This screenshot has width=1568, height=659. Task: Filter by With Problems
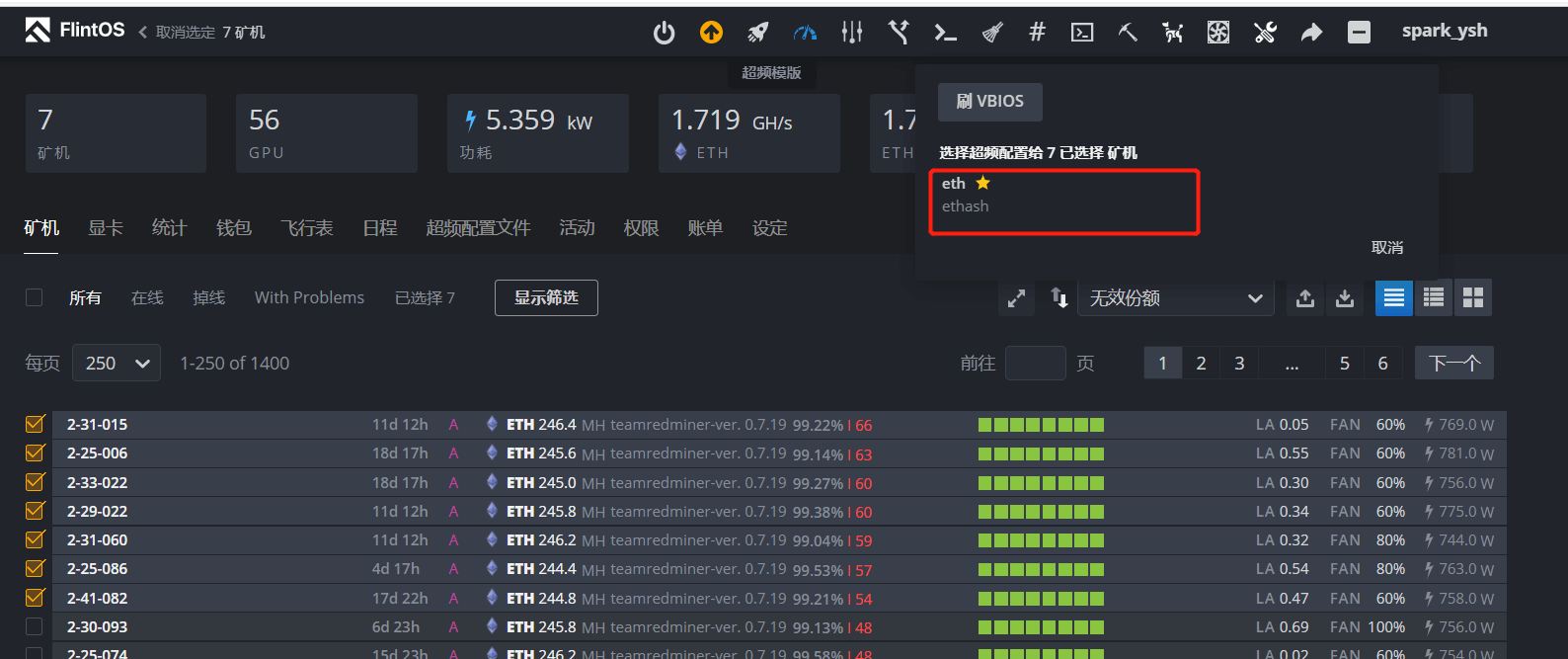309,297
